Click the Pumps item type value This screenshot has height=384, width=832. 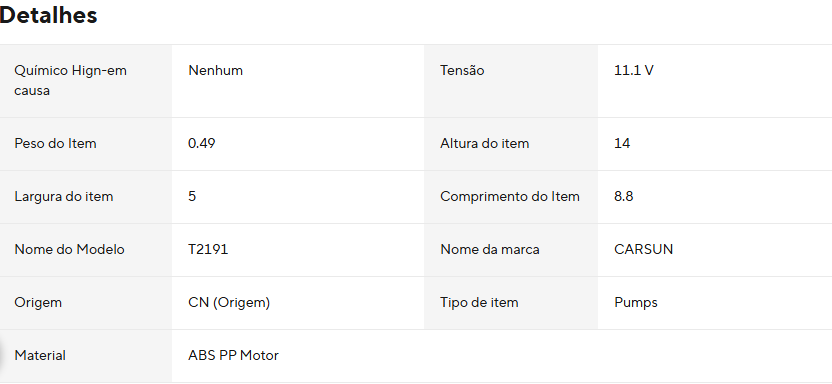(x=636, y=303)
